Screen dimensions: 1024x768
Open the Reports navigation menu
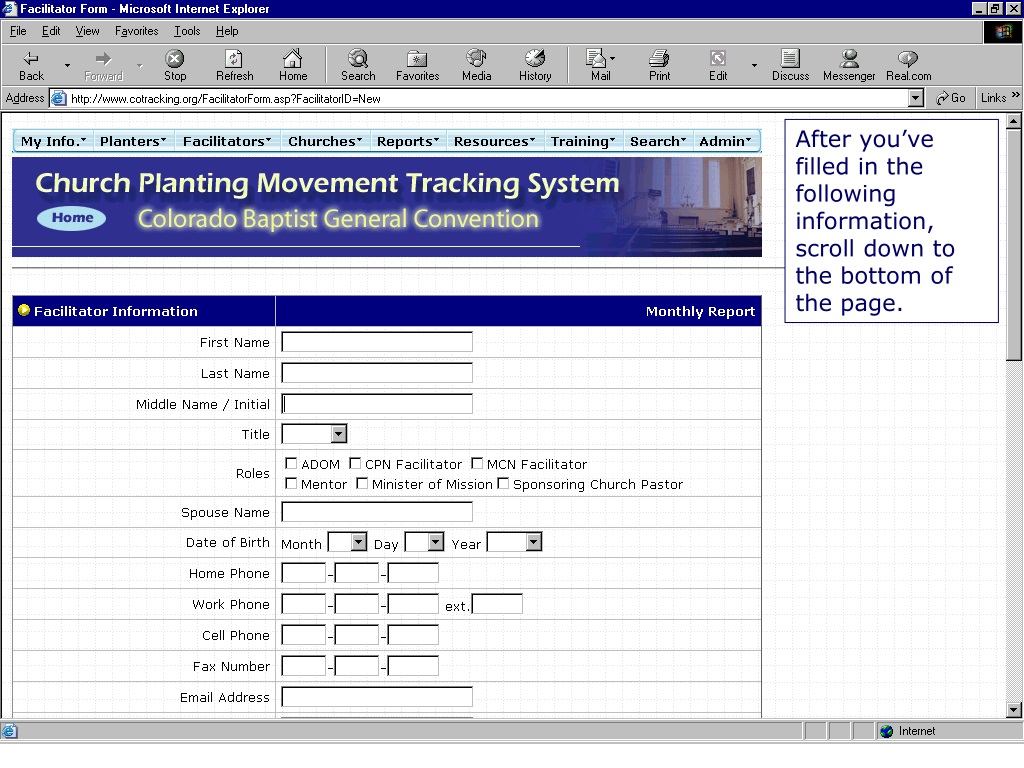tap(408, 141)
